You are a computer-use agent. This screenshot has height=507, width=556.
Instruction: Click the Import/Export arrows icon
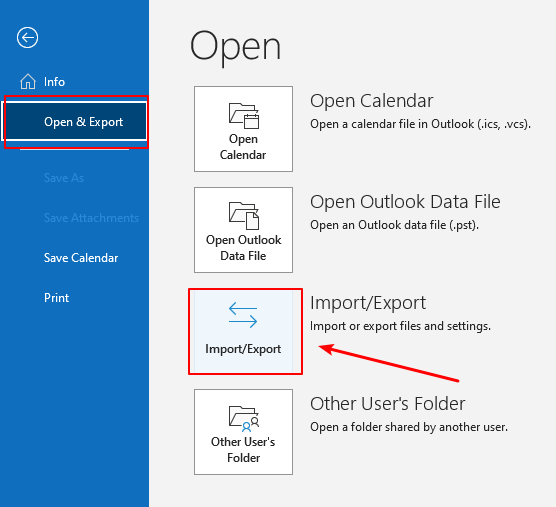pyautogui.click(x=243, y=315)
